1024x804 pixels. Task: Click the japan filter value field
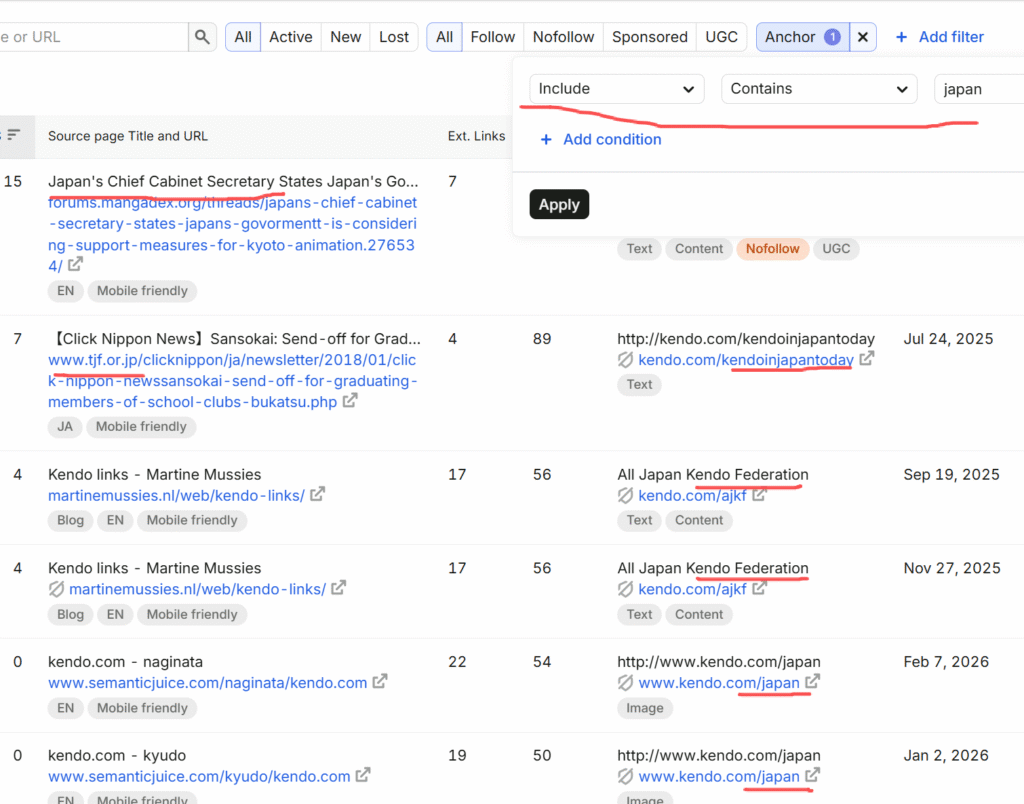pos(980,89)
